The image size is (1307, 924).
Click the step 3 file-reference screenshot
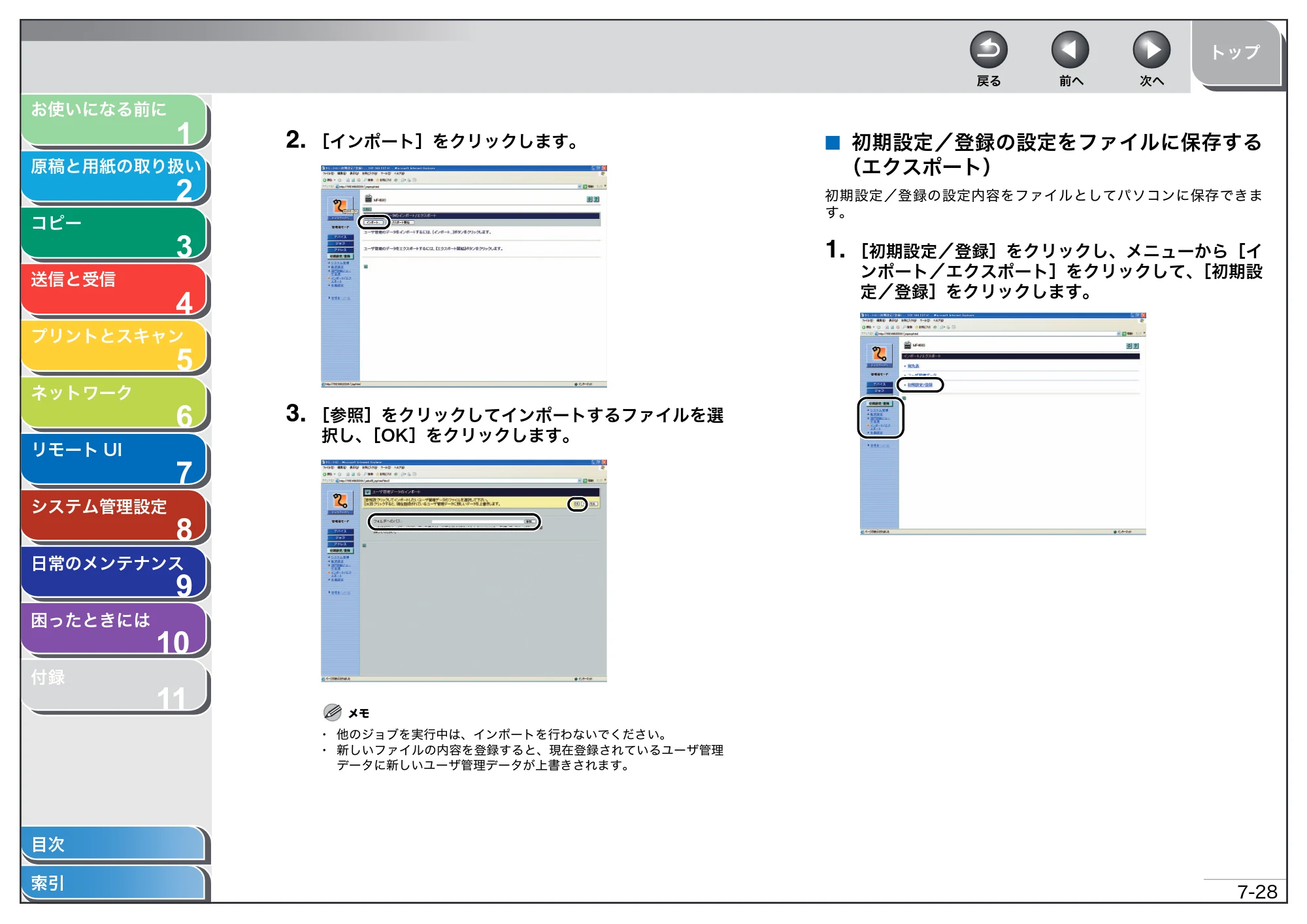[x=464, y=570]
